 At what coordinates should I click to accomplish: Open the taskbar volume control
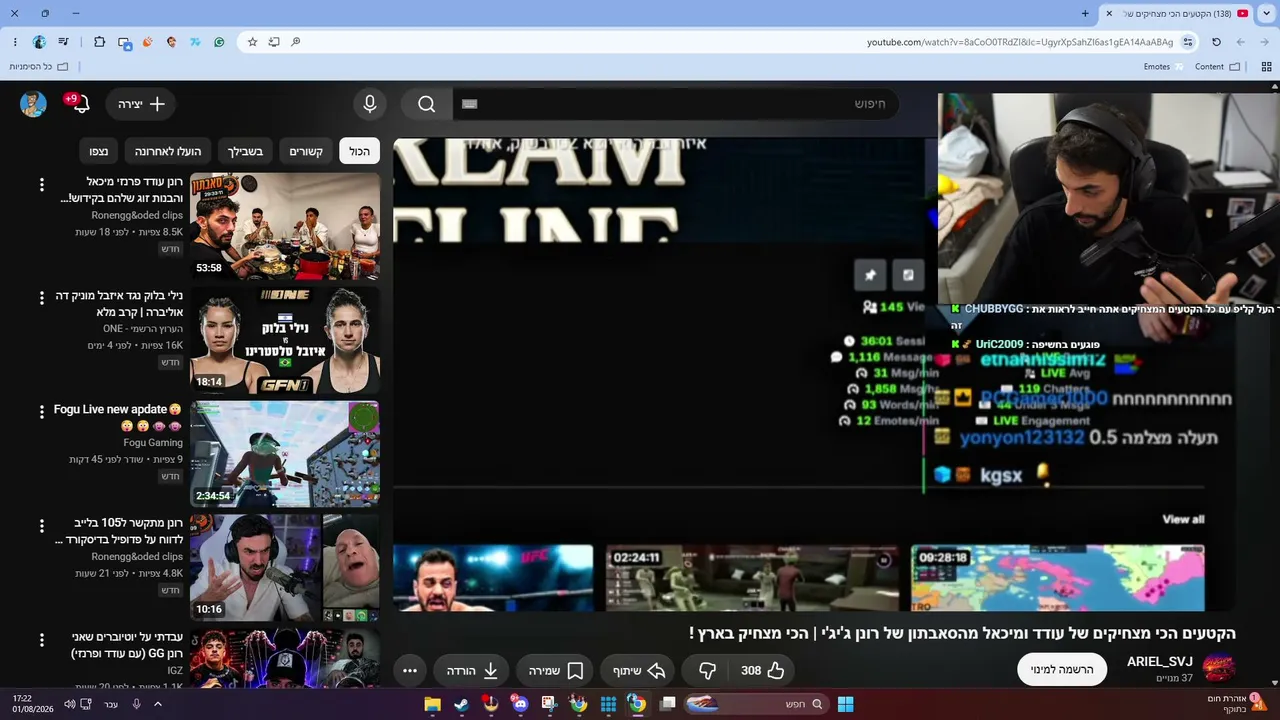pyautogui.click(x=69, y=704)
